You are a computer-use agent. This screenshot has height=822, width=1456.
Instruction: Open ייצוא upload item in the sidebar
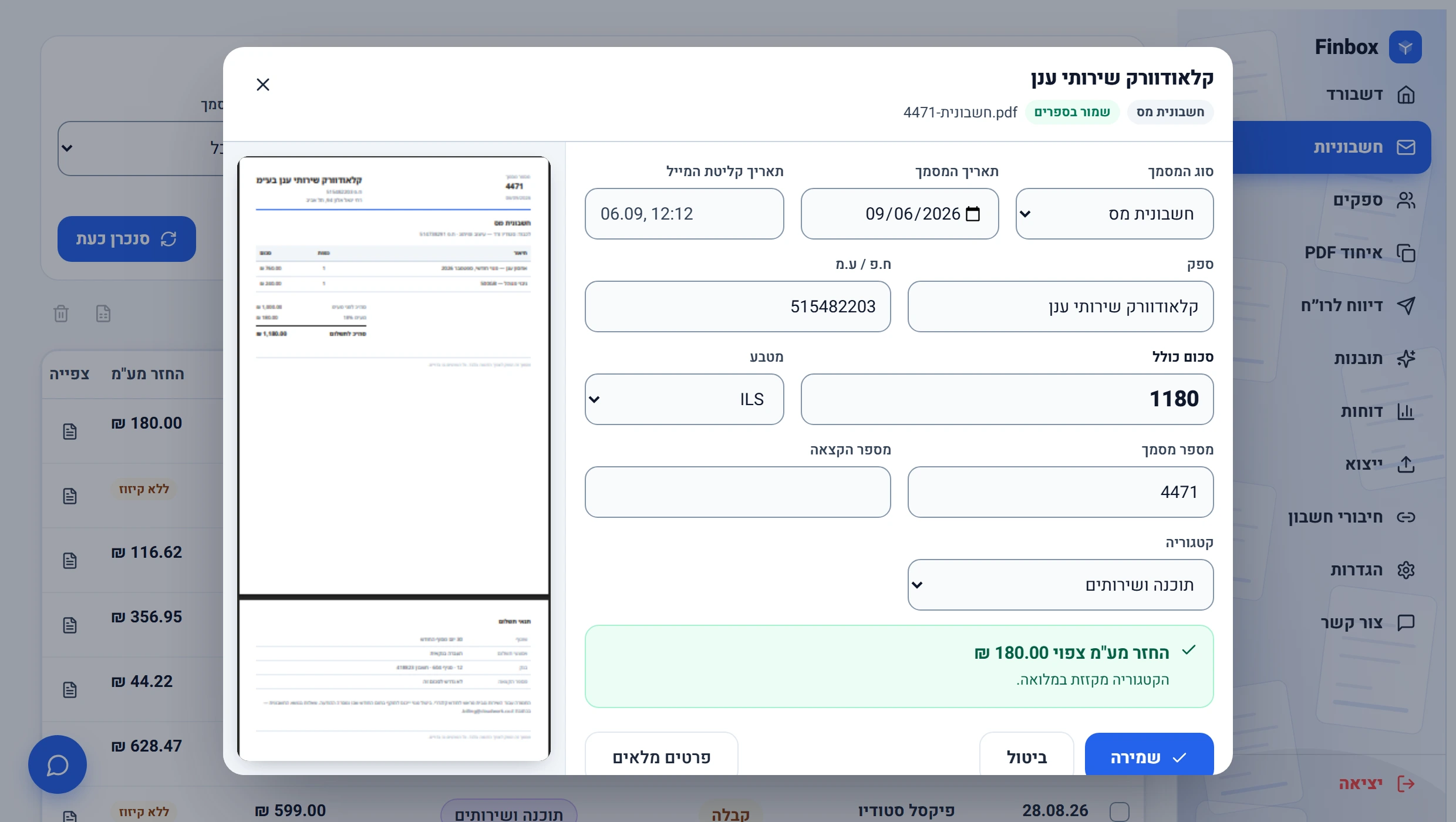[1380, 464]
